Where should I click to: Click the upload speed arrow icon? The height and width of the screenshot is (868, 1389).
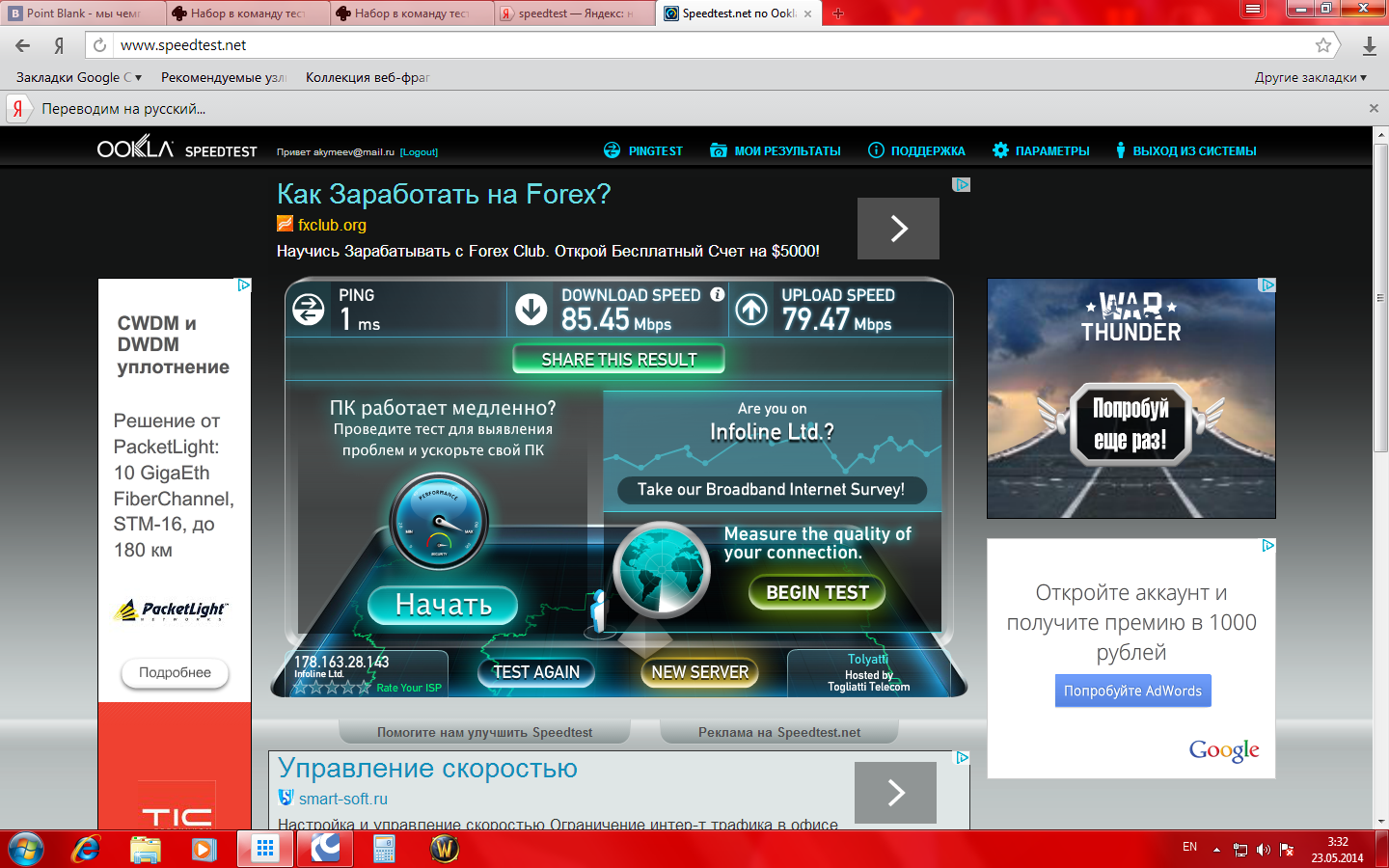pyautogui.click(x=751, y=310)
